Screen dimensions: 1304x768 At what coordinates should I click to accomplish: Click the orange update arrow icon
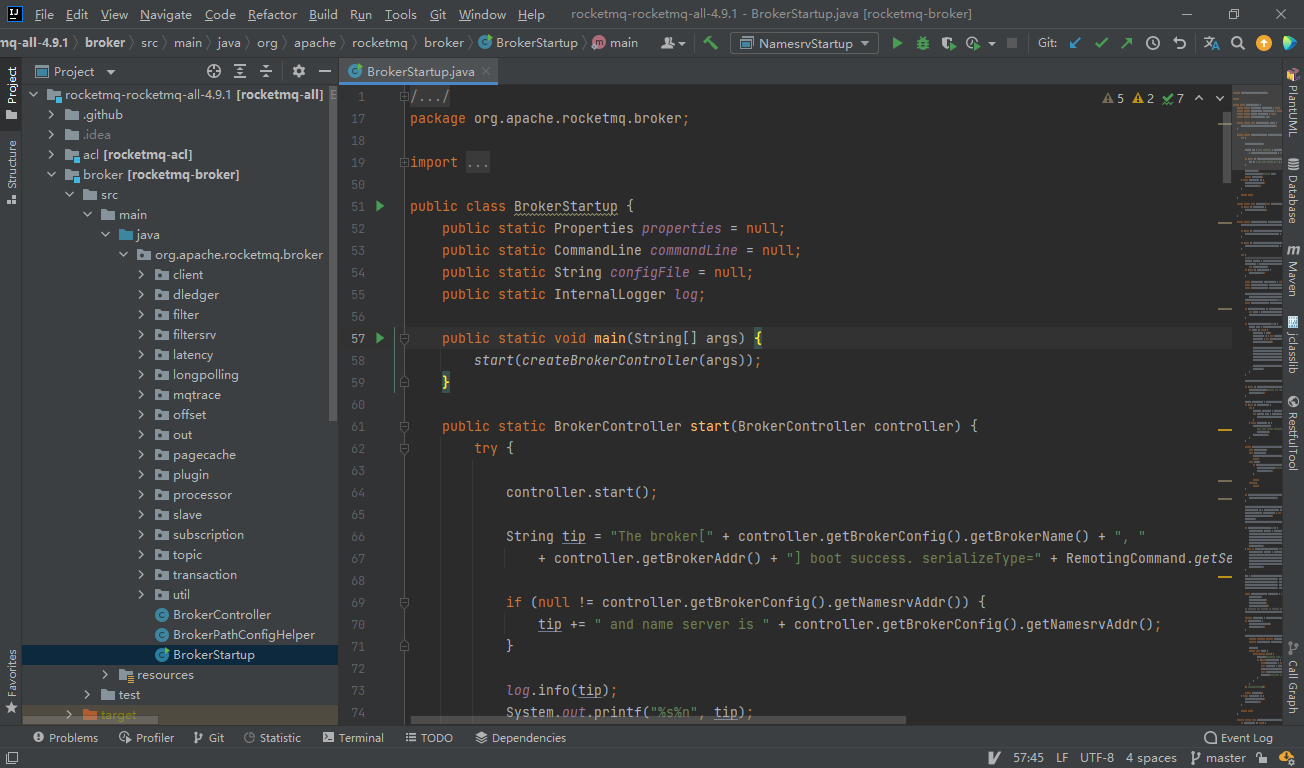1264,43
